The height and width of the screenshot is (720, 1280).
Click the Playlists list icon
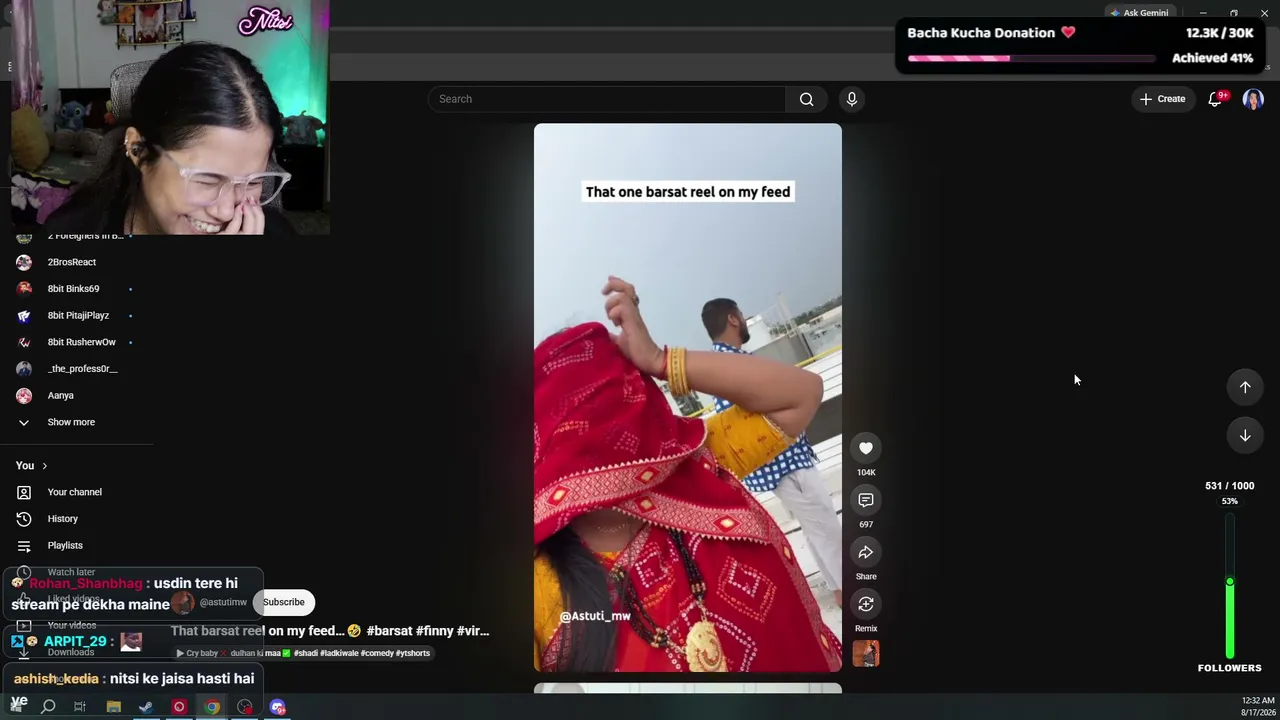pos(24,545)
